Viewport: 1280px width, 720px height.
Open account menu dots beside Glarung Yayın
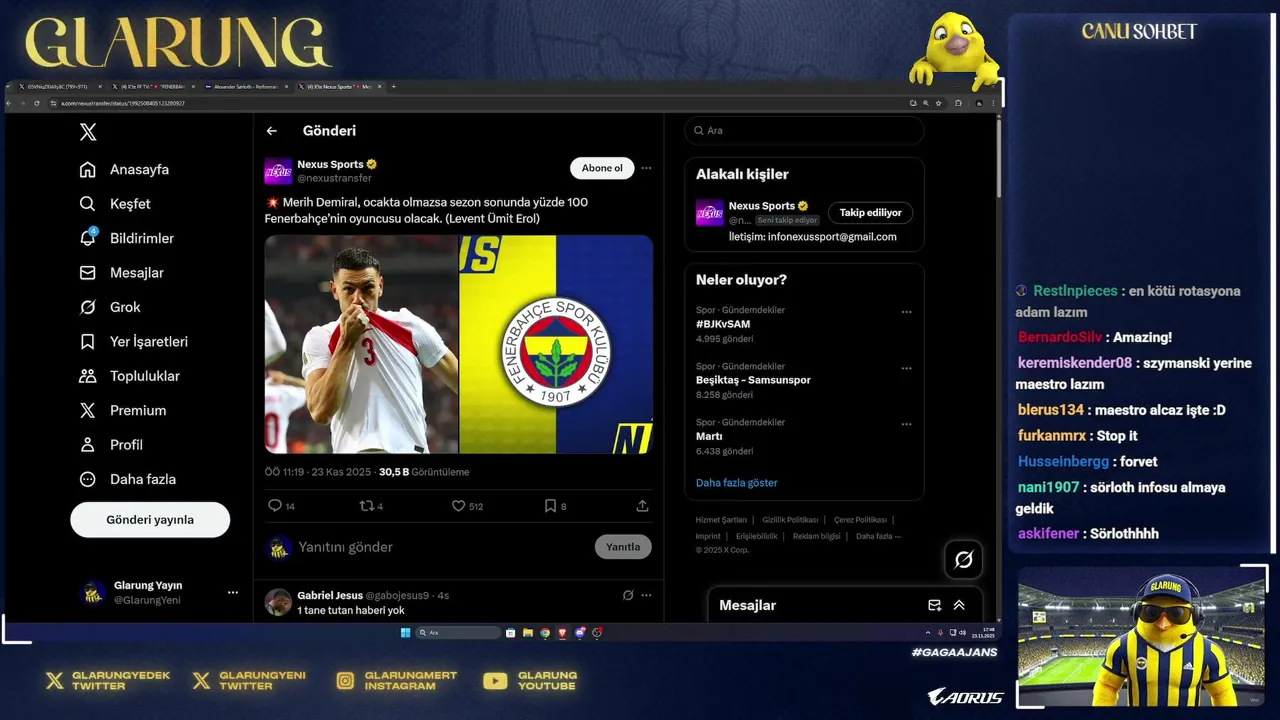pos(233,592)
